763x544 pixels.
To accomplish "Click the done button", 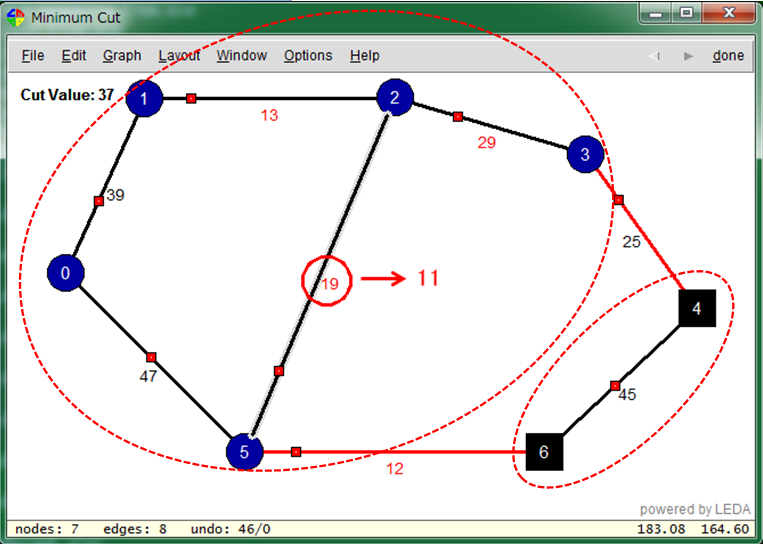I will click(728, 56).
